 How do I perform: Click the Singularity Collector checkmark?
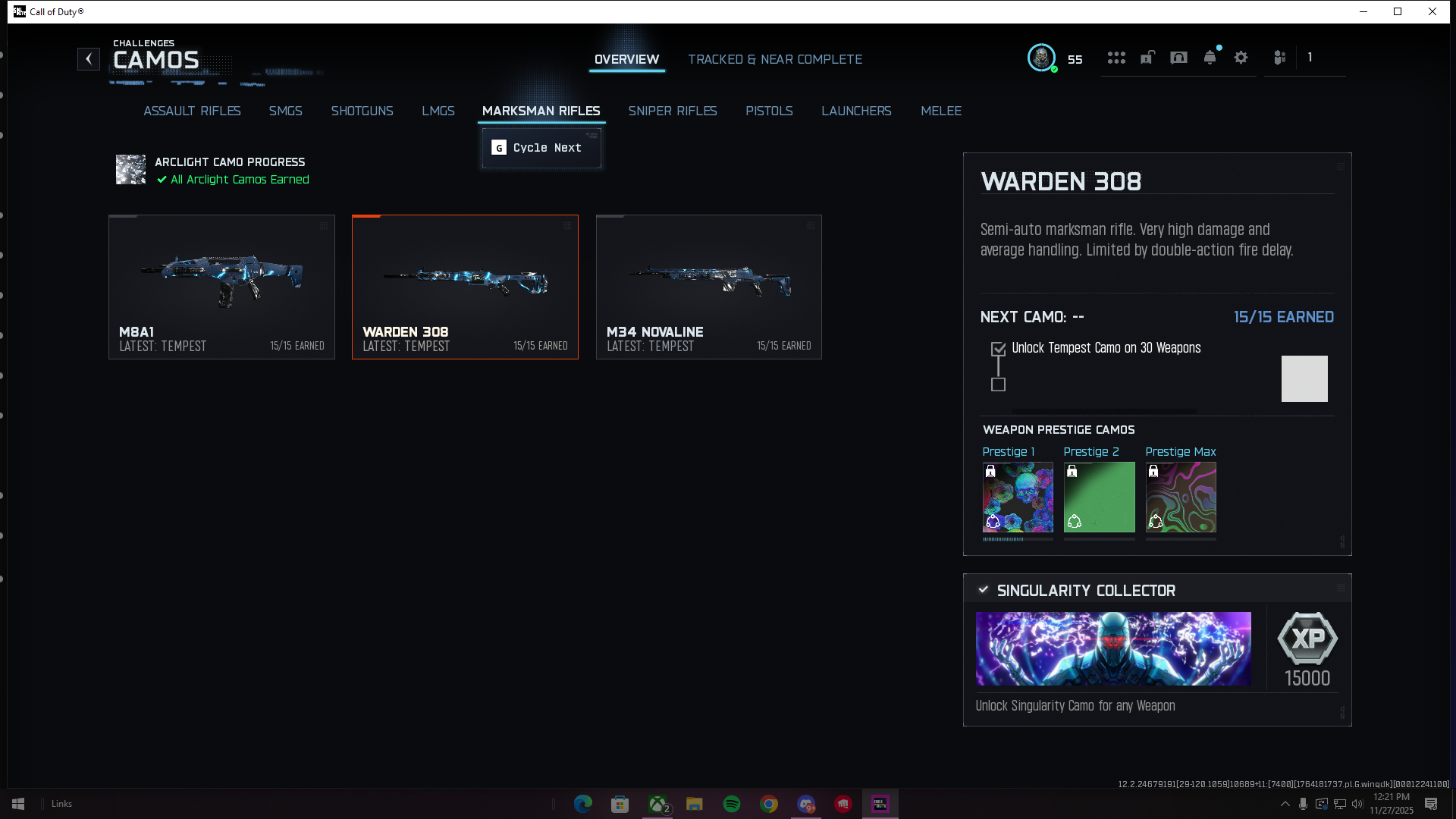pyautogui.click(x=984, y=590)
